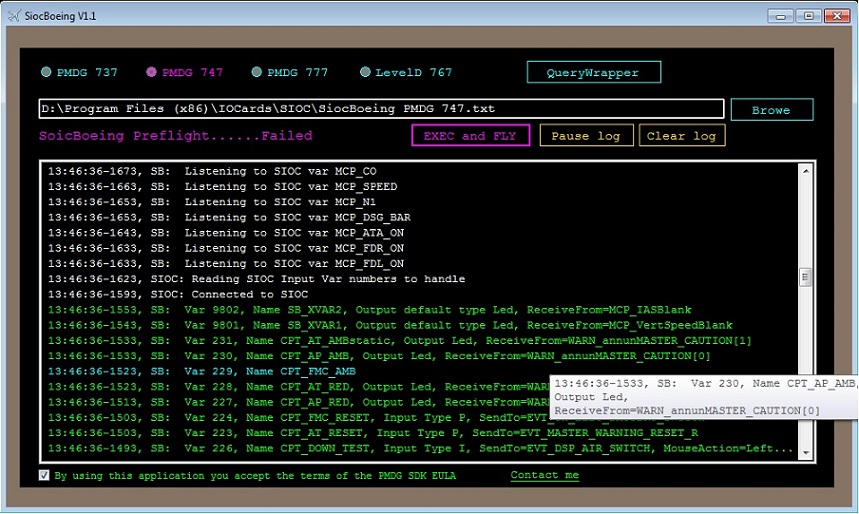Click the SiocBoeing airplane title icon

pos(14,16)
